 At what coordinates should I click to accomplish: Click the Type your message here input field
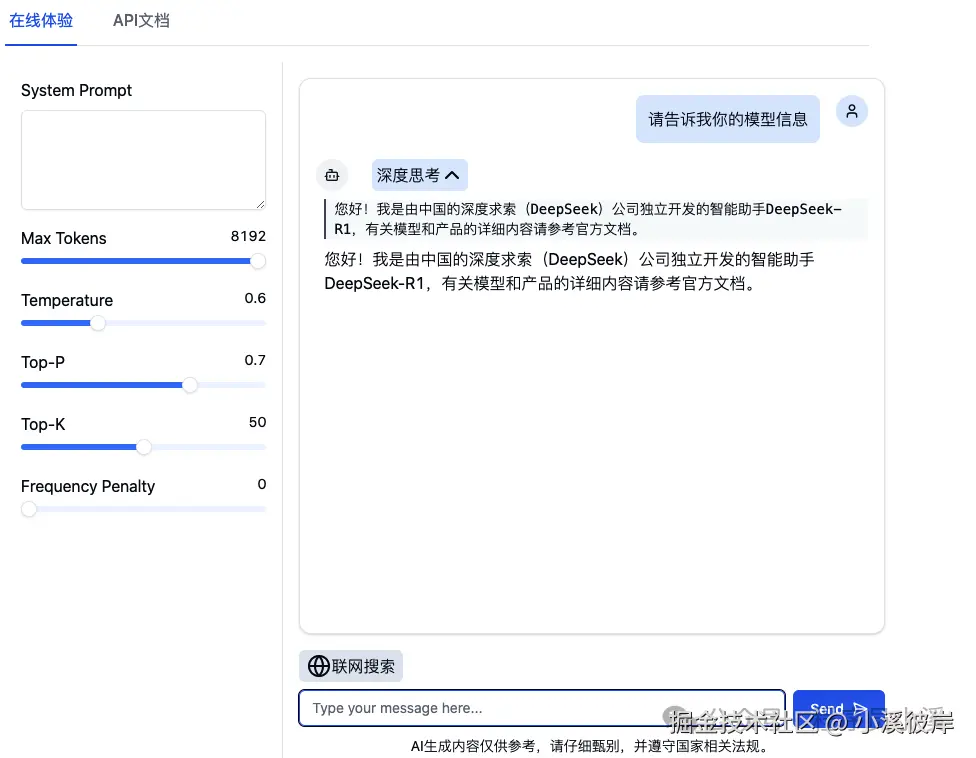coord(540,708)
